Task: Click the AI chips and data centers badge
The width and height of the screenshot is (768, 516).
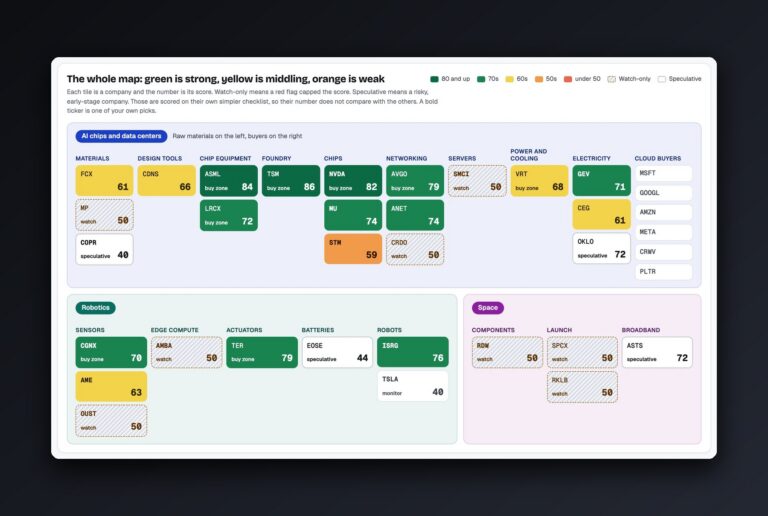Action: tap(121, 136)
